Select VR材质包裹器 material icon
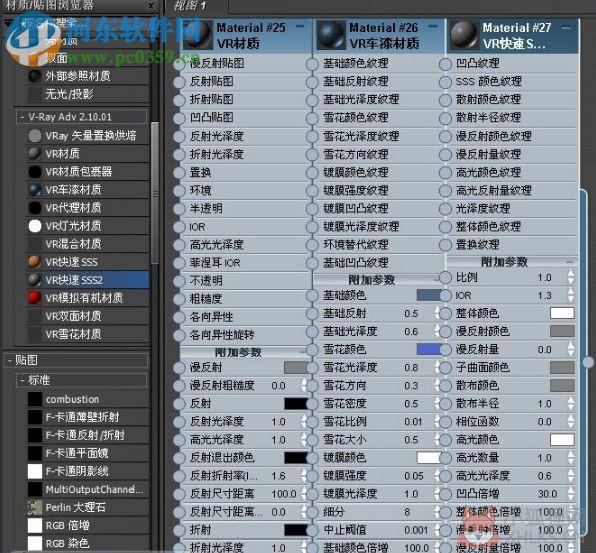Screen dimensions: 596x553 pos(35,171)
